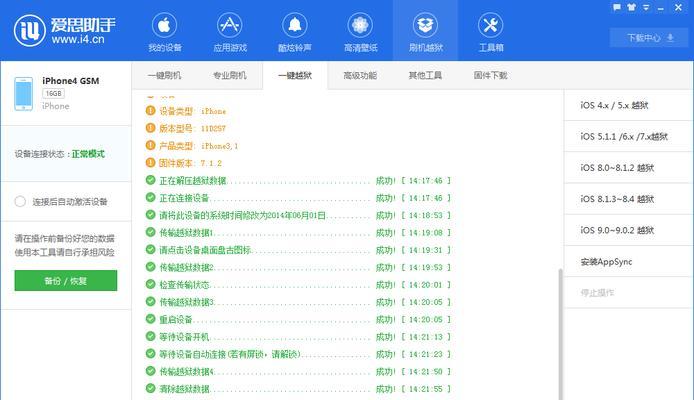Image resolution: width=694 pixels, height=400 pixels.
Task: Click orange info icon beside 固件版本
Action: [150, 163]
